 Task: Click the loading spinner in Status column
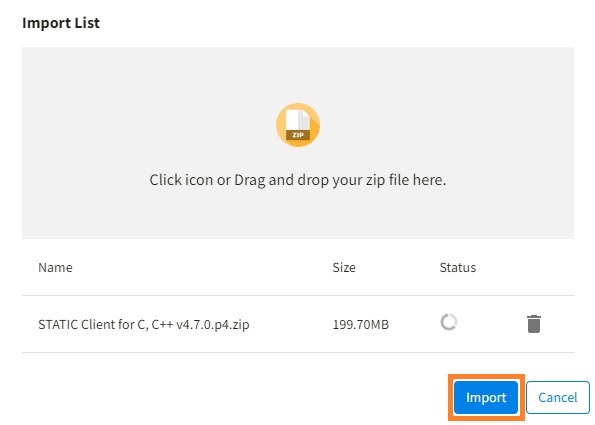(449, 323)
